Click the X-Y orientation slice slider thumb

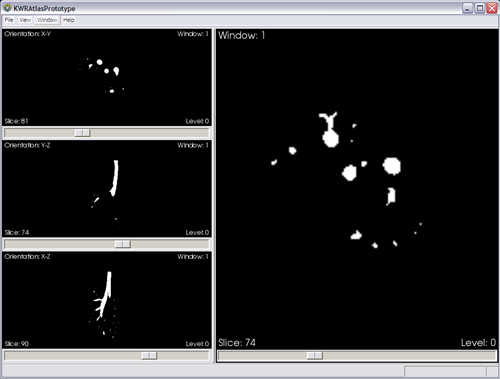click(x=82, y=133)
